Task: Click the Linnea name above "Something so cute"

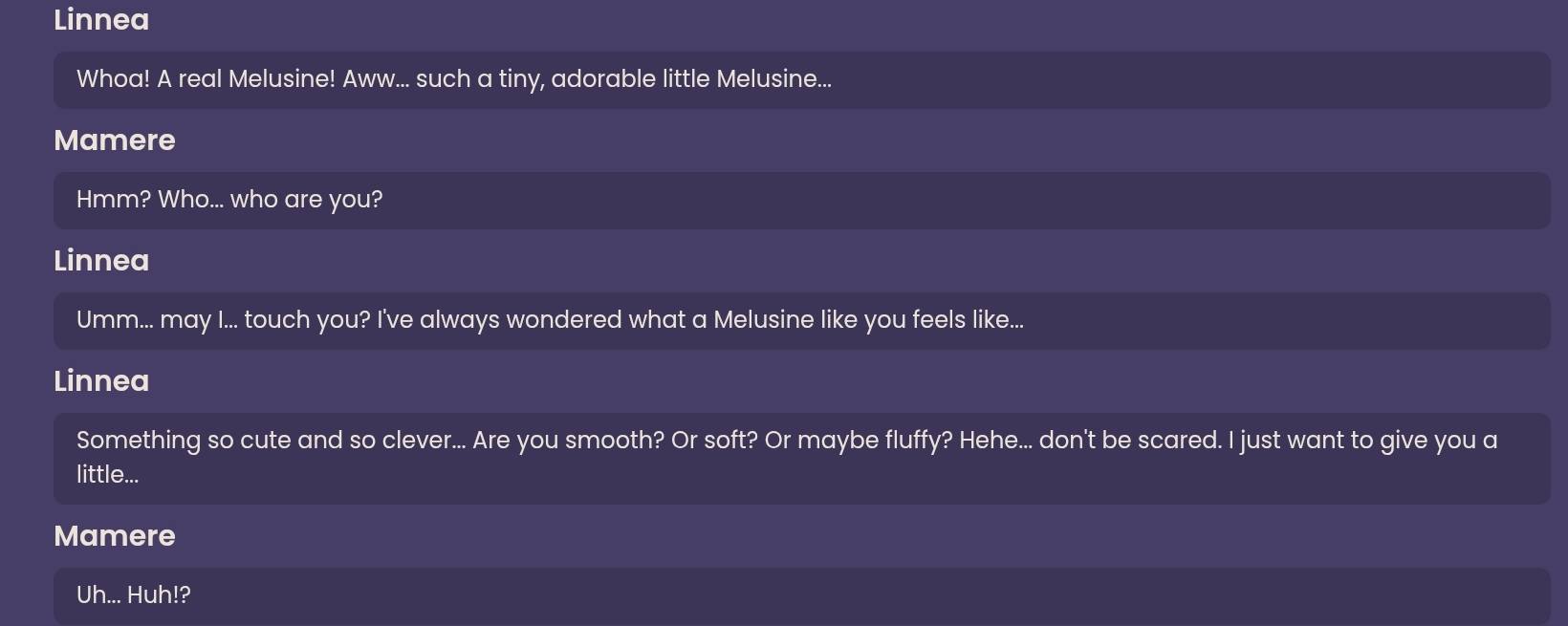Action: click(x=101, y=381)
